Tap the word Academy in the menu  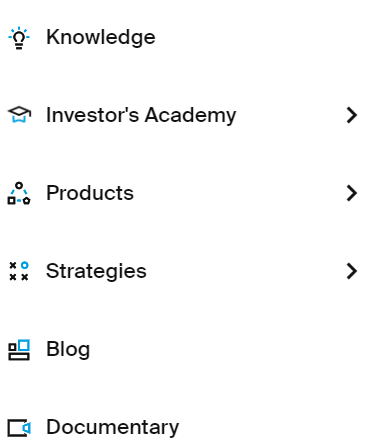[x=190, y=116]
